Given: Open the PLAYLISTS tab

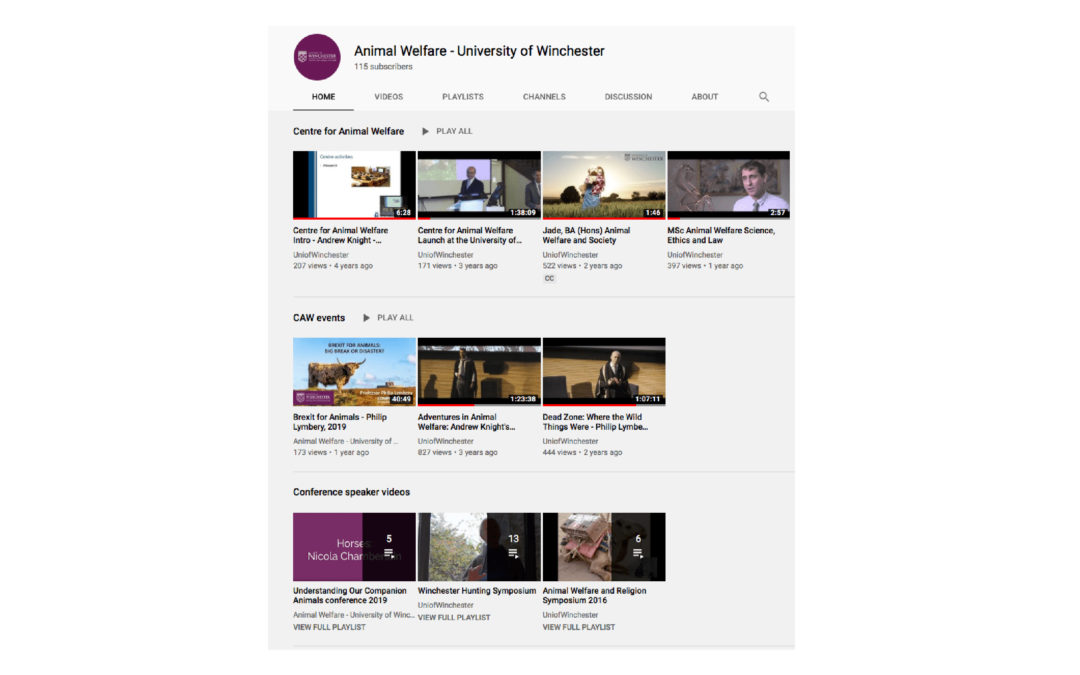Looking at the screenshot, I should [463, 97].
